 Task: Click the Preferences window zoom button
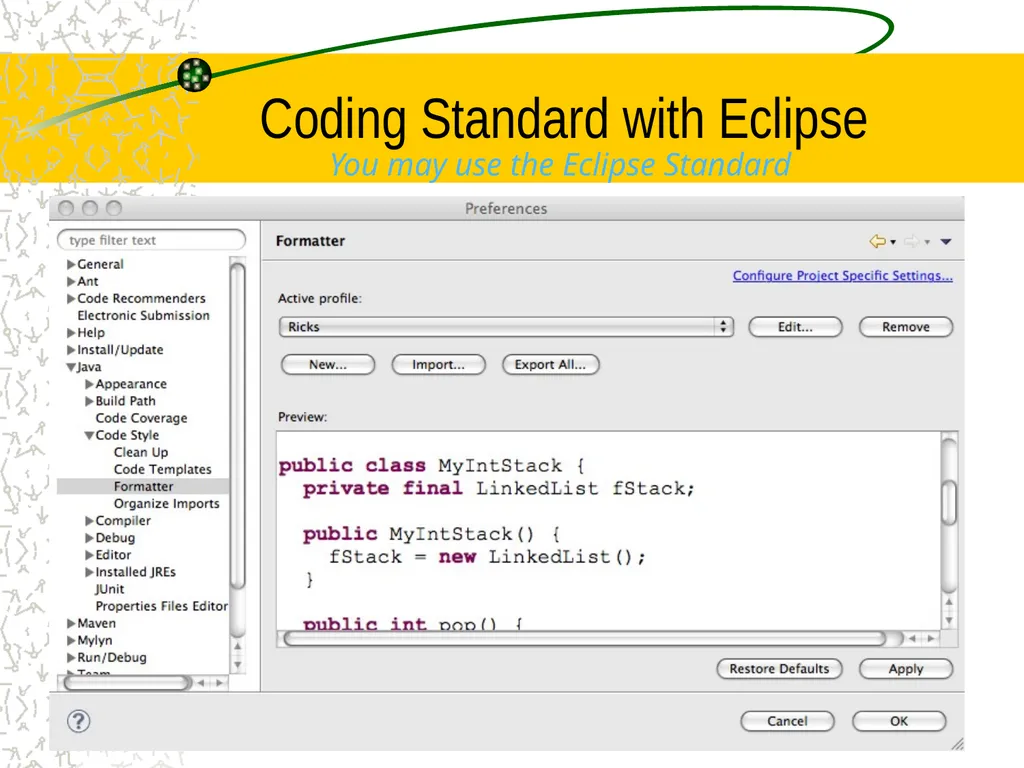114,208
